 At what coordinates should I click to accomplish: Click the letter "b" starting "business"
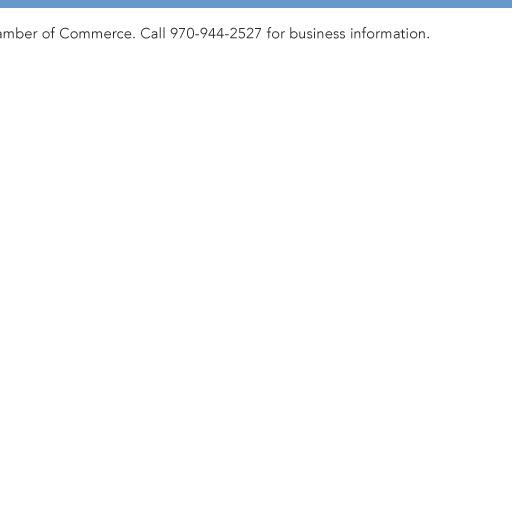[x=293, y=34]
